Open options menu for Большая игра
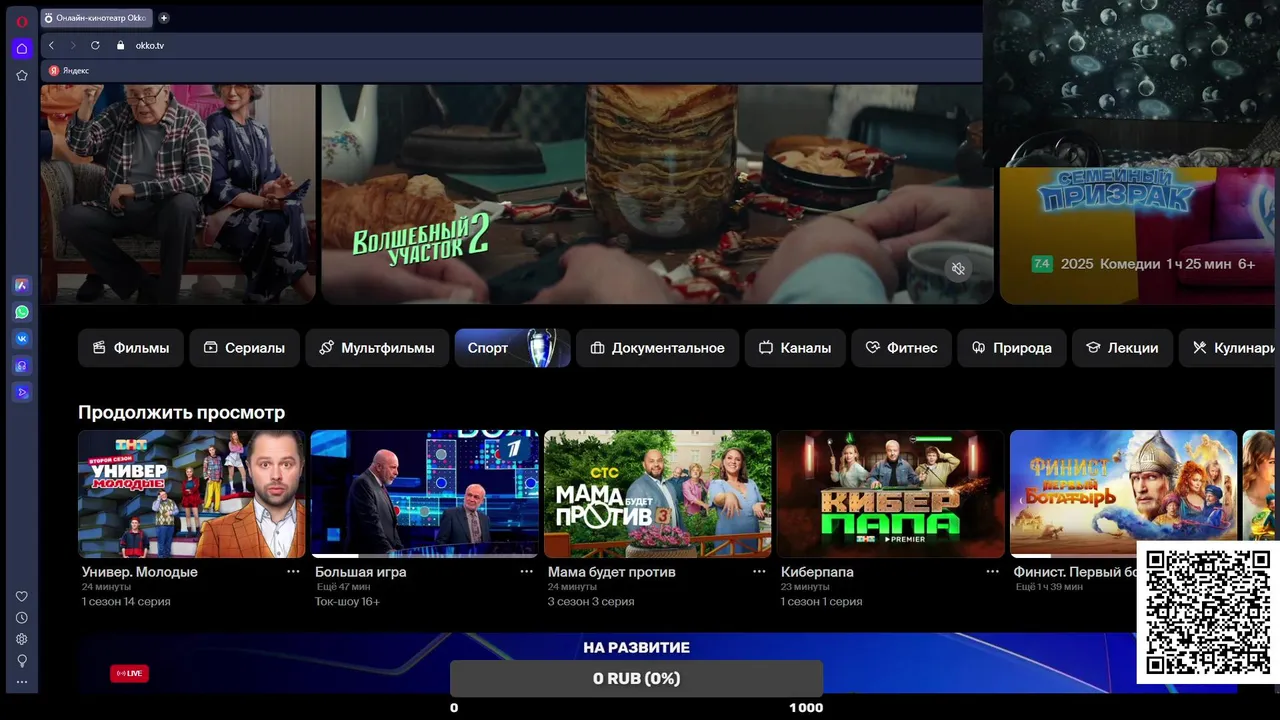This screenshot has width=1280, height=720. click(526, 572)
